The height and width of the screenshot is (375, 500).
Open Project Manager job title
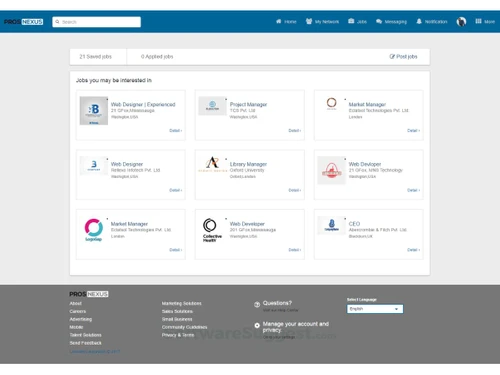point(248,104)
